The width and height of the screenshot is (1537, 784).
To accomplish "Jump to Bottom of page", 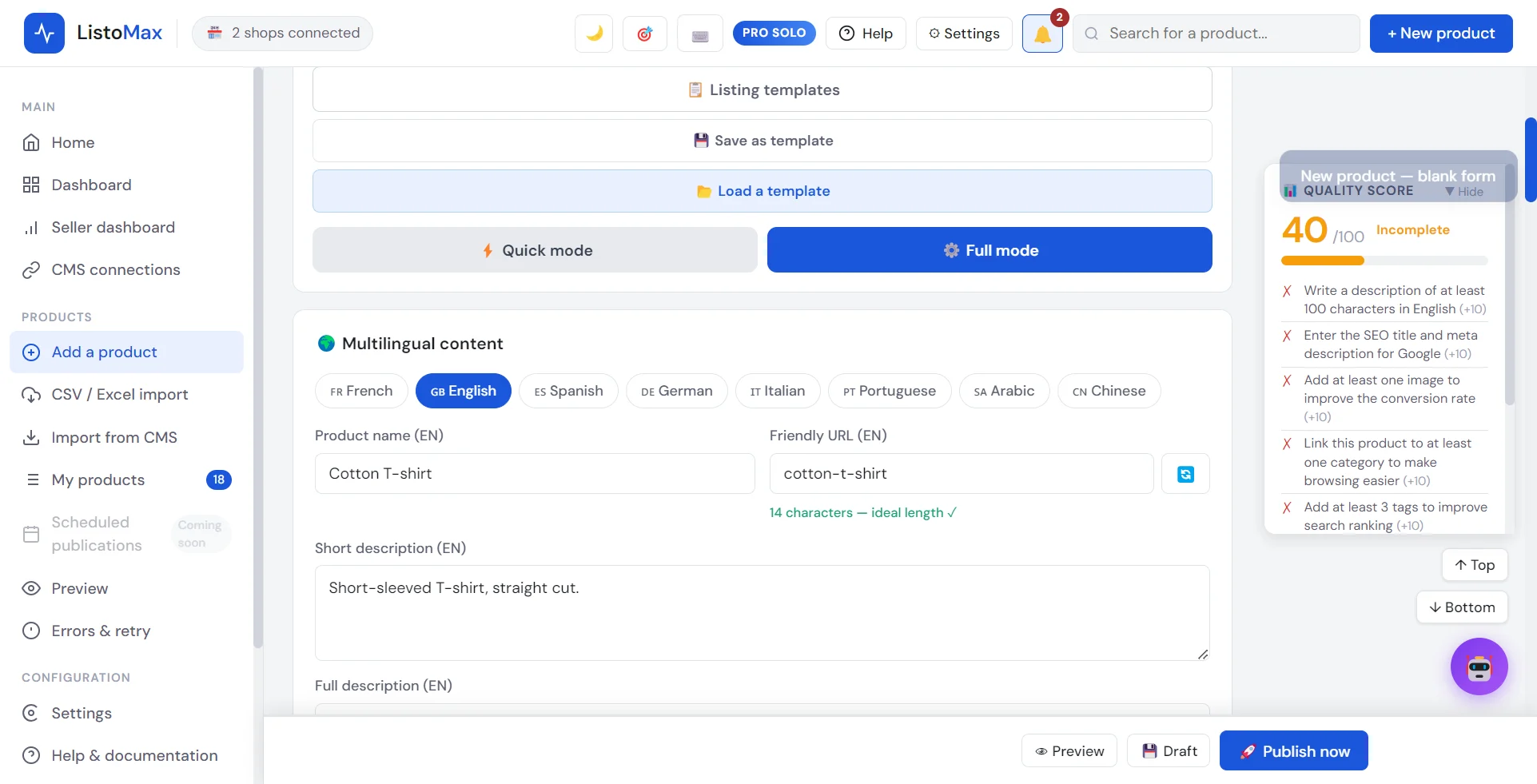I will (1462, 607).
